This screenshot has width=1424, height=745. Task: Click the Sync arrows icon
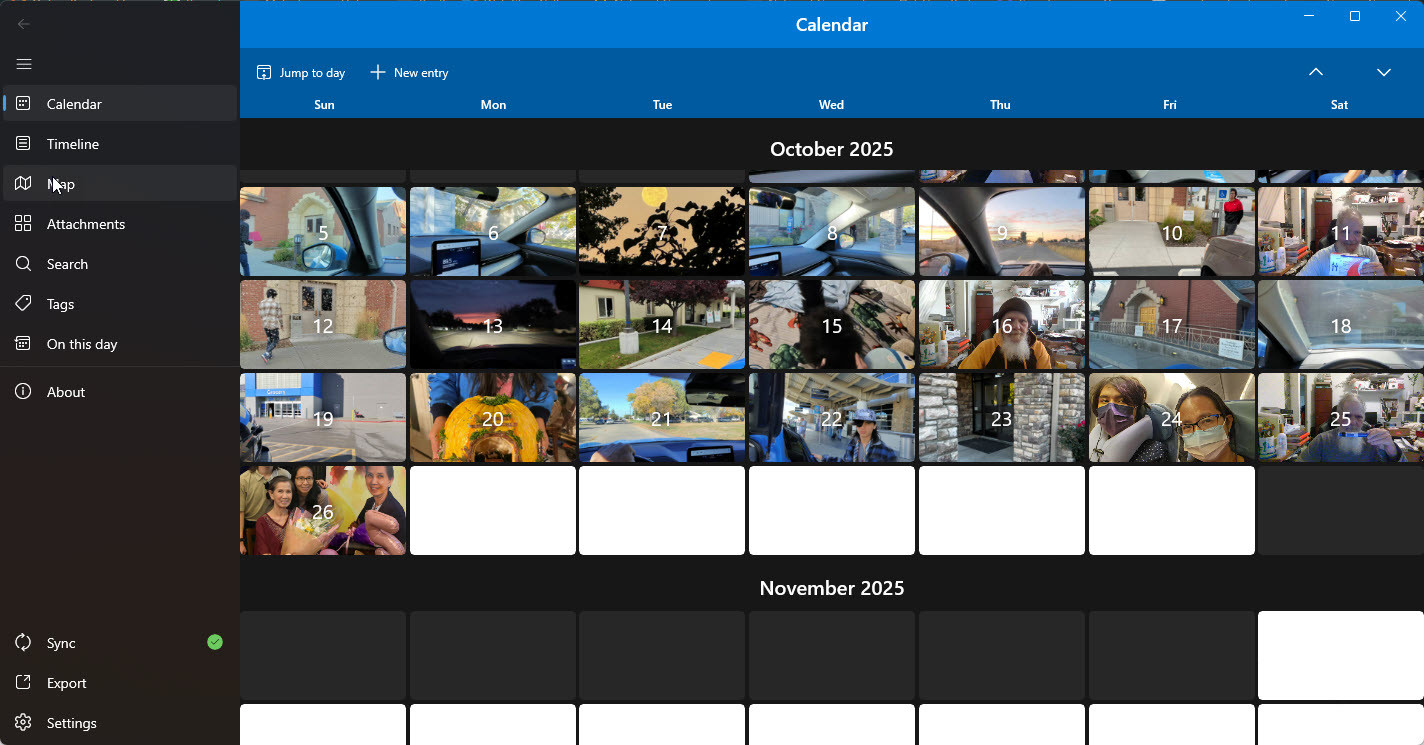pos(23,643)
